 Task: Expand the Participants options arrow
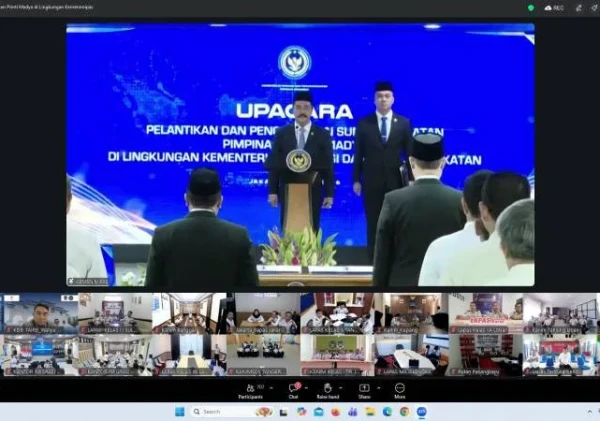(x=272, y=388)
